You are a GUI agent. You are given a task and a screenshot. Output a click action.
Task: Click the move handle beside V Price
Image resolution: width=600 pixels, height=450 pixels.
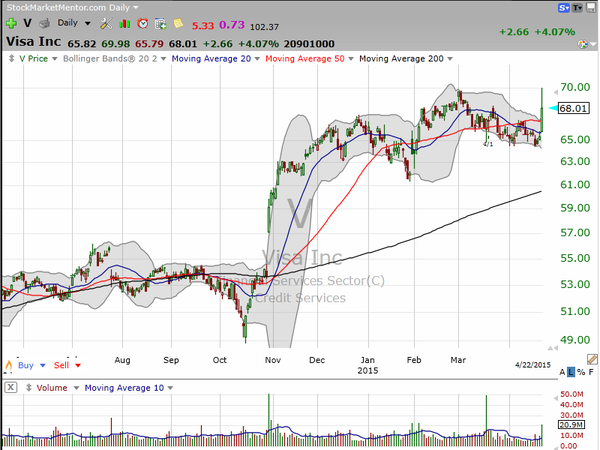(11, 59)
